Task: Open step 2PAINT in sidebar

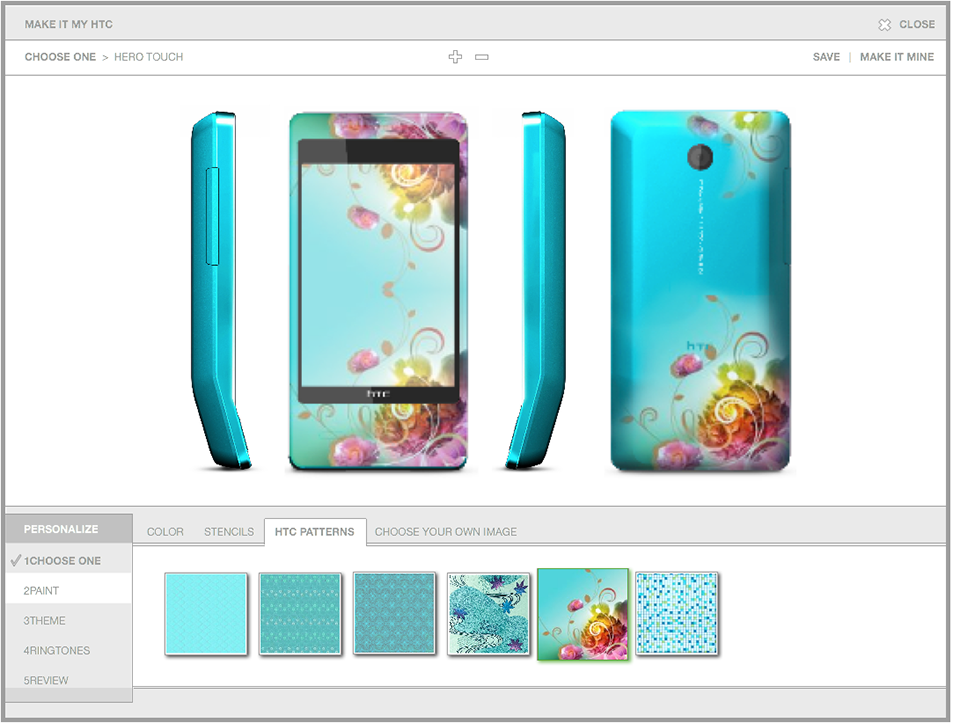Action: tap(69, 591)
